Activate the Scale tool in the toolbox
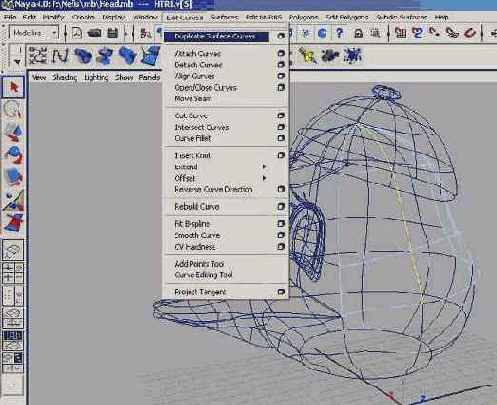 tap(14, 176)
